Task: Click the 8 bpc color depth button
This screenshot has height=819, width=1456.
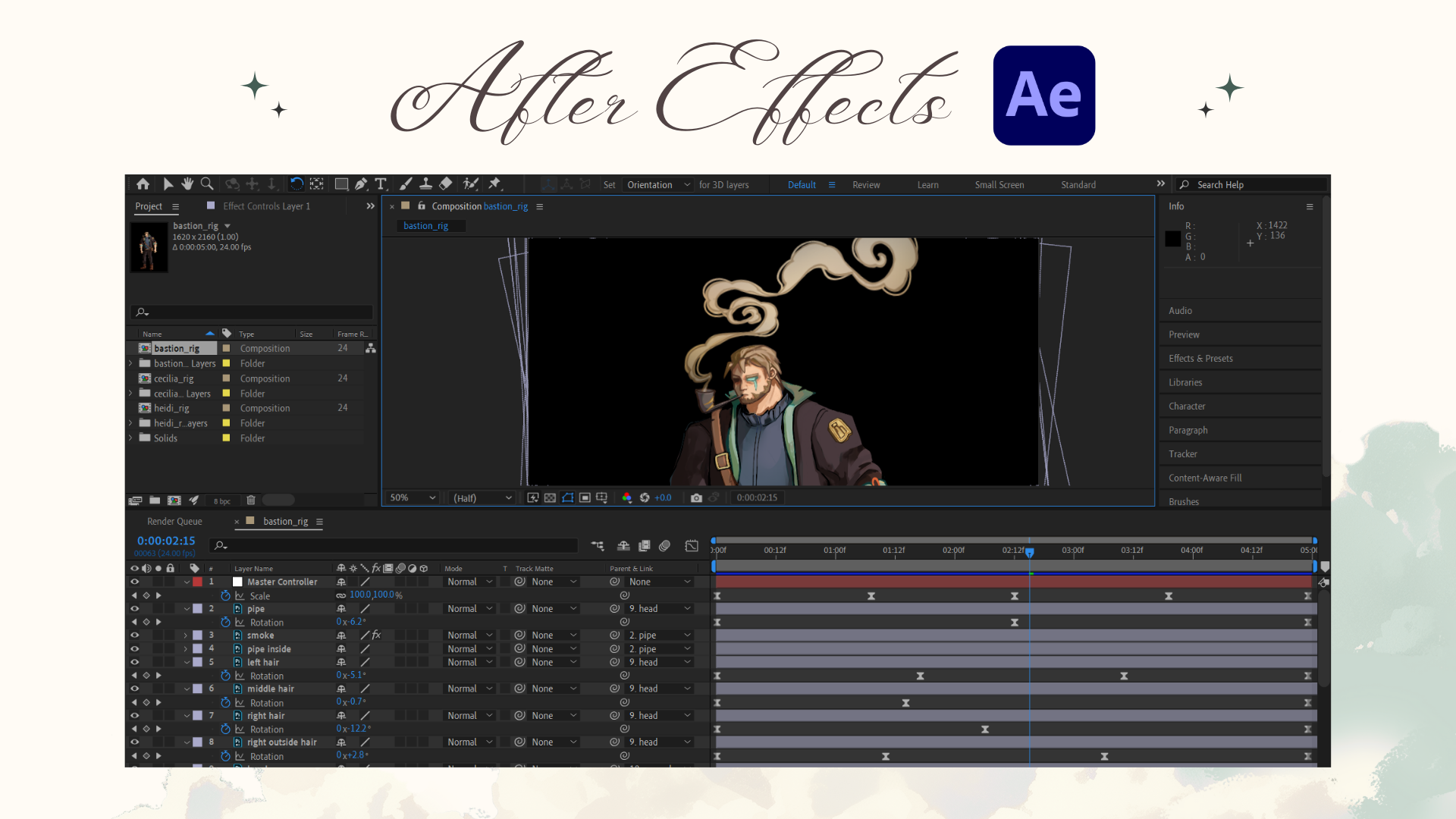Action: pos(222,501)
